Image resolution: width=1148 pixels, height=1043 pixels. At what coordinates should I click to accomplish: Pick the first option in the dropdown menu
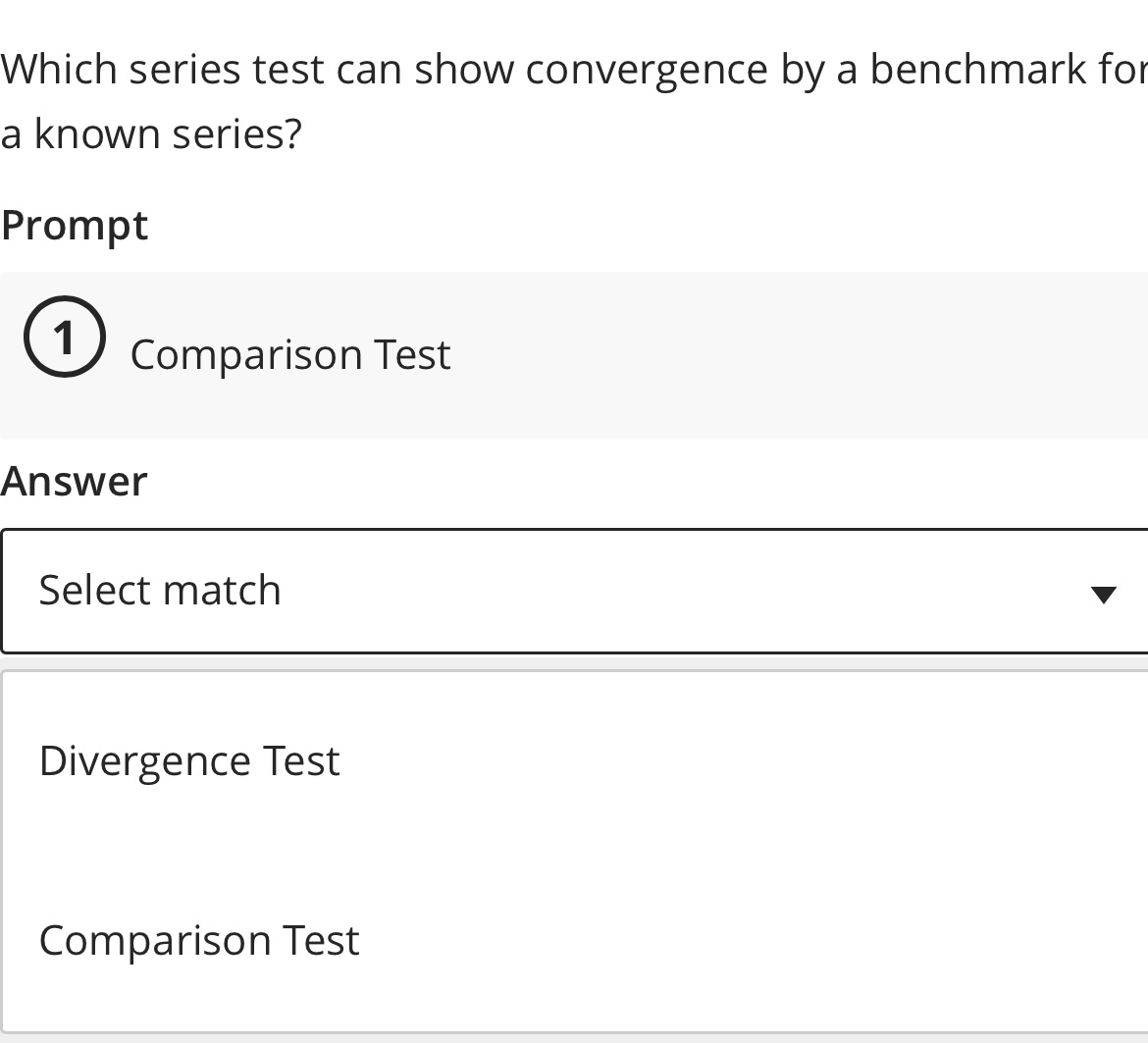[189, 760]
